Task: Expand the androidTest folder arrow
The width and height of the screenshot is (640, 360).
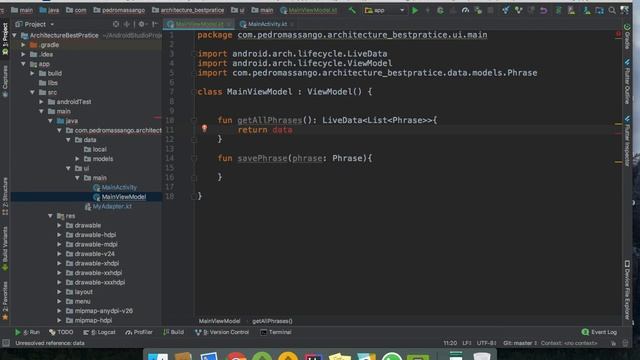Action: click(41, 102)
